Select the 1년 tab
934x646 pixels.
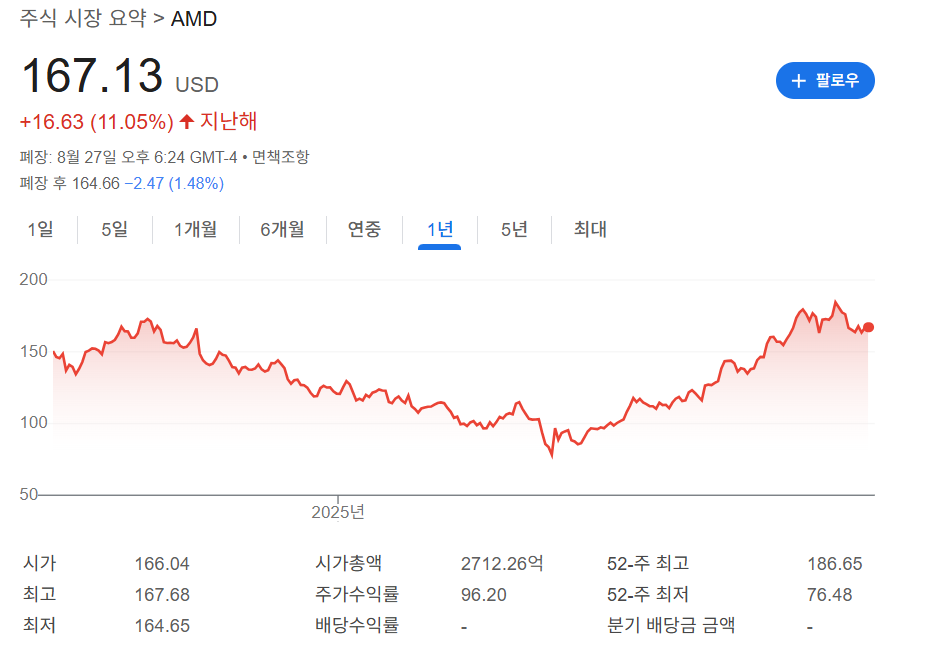(440, 229)
